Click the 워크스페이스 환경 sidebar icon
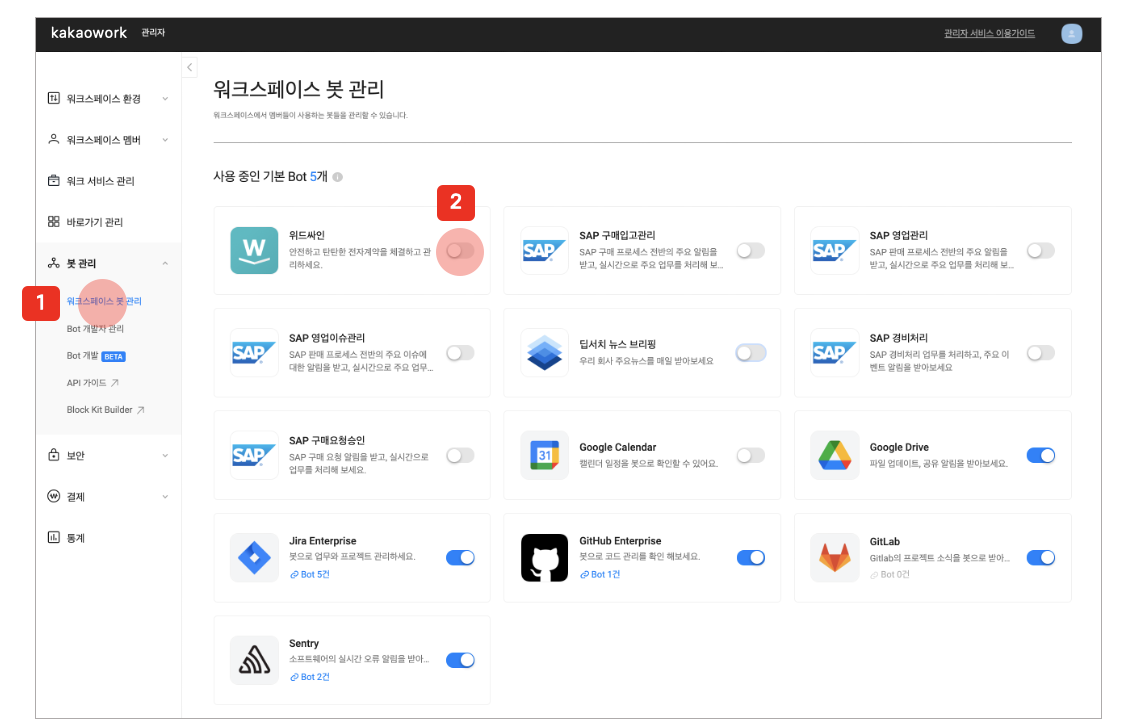Screen dimensions: 1128x728 53,98
